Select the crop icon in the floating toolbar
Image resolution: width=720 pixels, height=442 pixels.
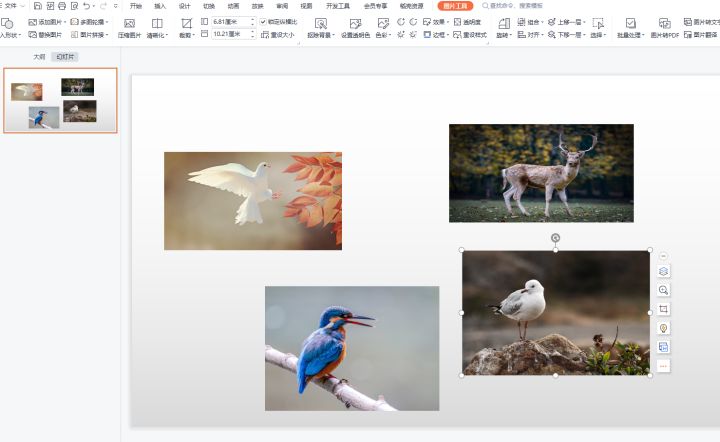pos(663,309)
